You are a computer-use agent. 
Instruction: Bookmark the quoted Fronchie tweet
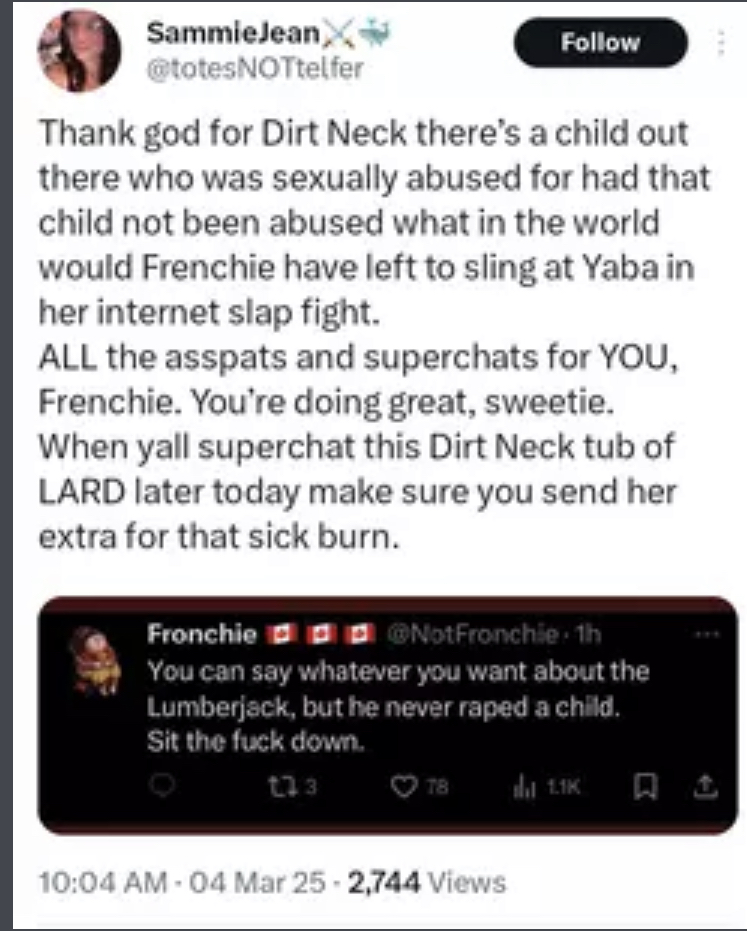(642, 787)
